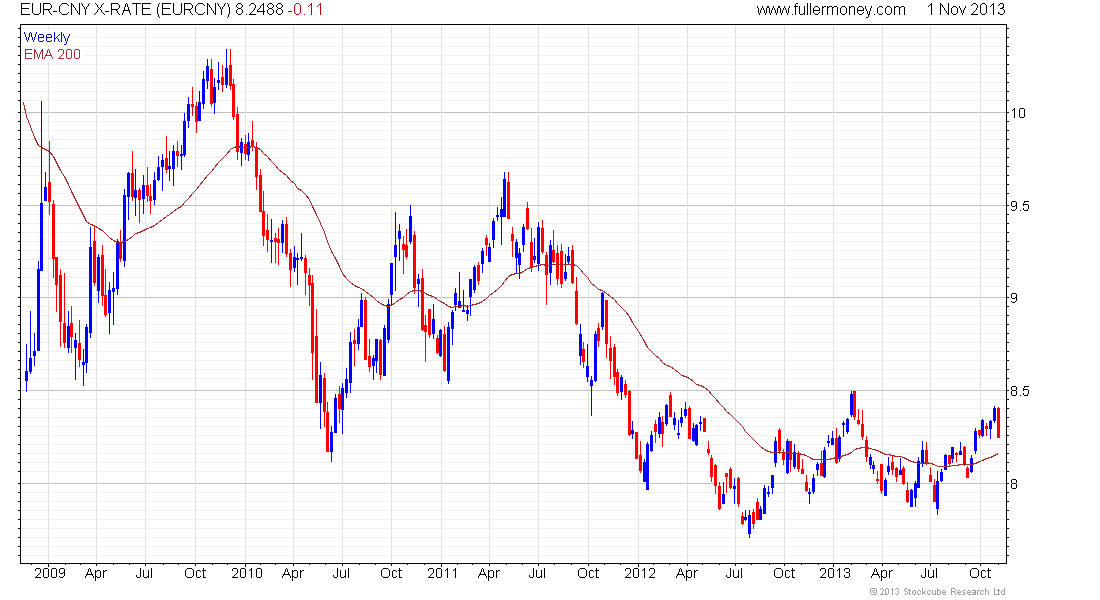Click the Oct label before 2010
The image size is (1100, 600).
195,573
